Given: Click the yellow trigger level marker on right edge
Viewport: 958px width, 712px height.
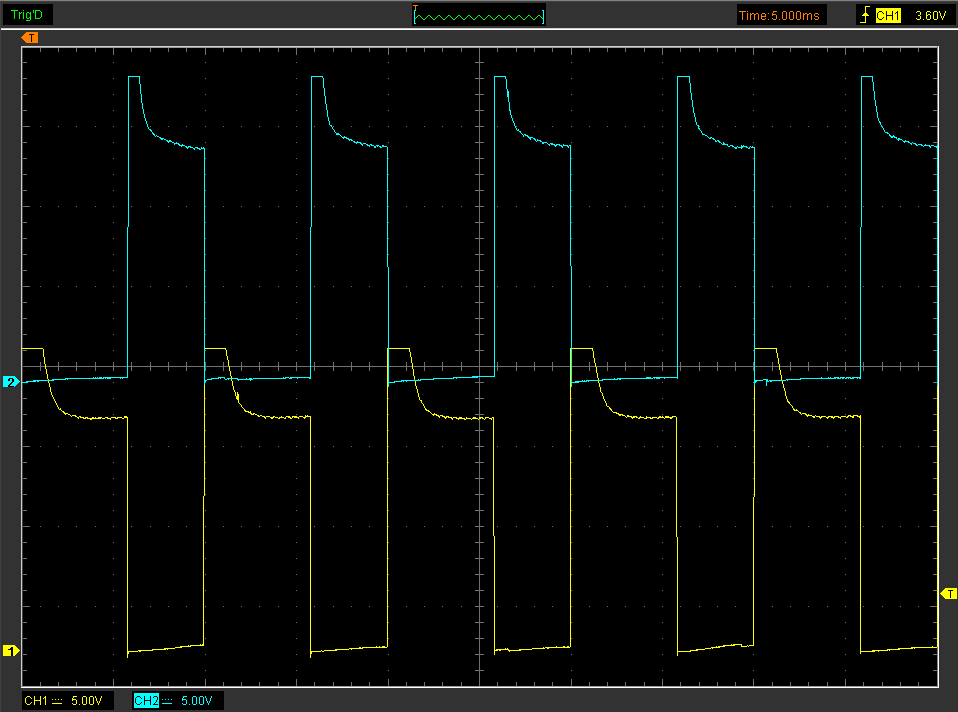Looking at the screenshot, I should point(949,594).
